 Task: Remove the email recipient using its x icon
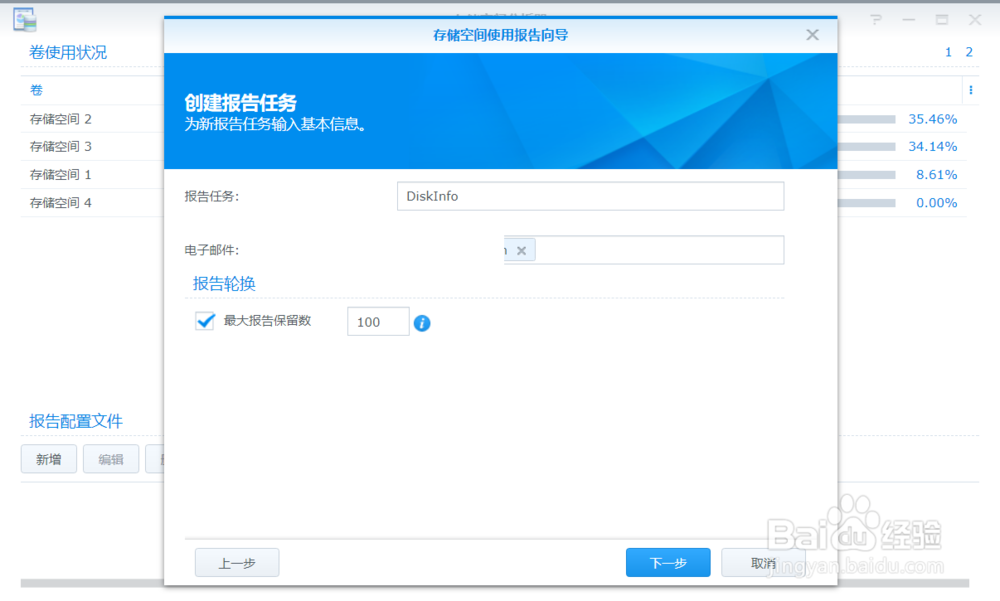coord(521,250)
